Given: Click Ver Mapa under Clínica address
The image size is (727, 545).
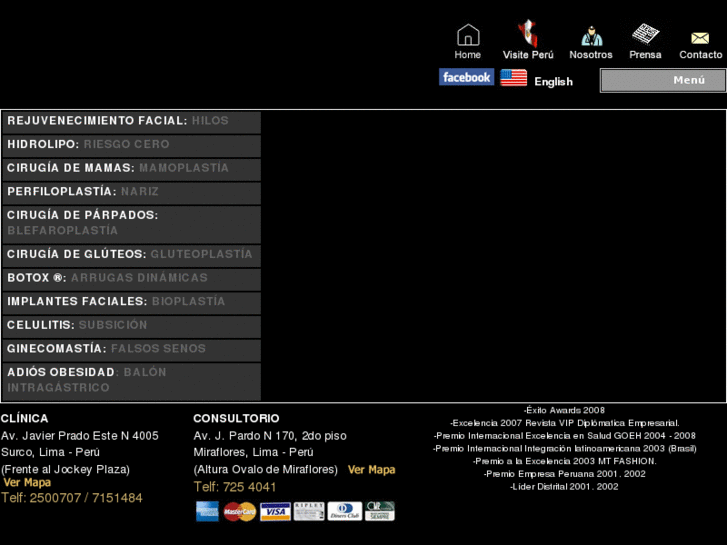Looking at the screenshot, I should pos(27,482).
